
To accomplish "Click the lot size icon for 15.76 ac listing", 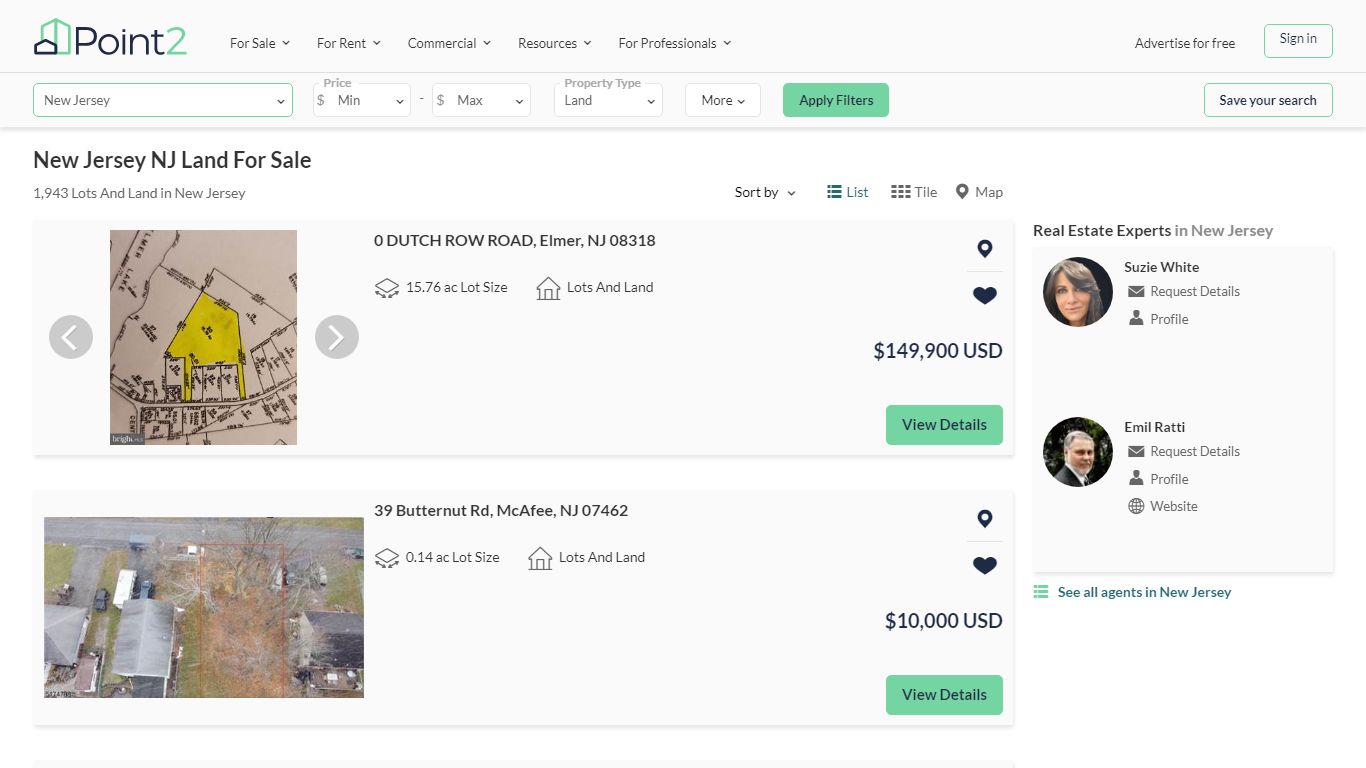I will 387,288.
